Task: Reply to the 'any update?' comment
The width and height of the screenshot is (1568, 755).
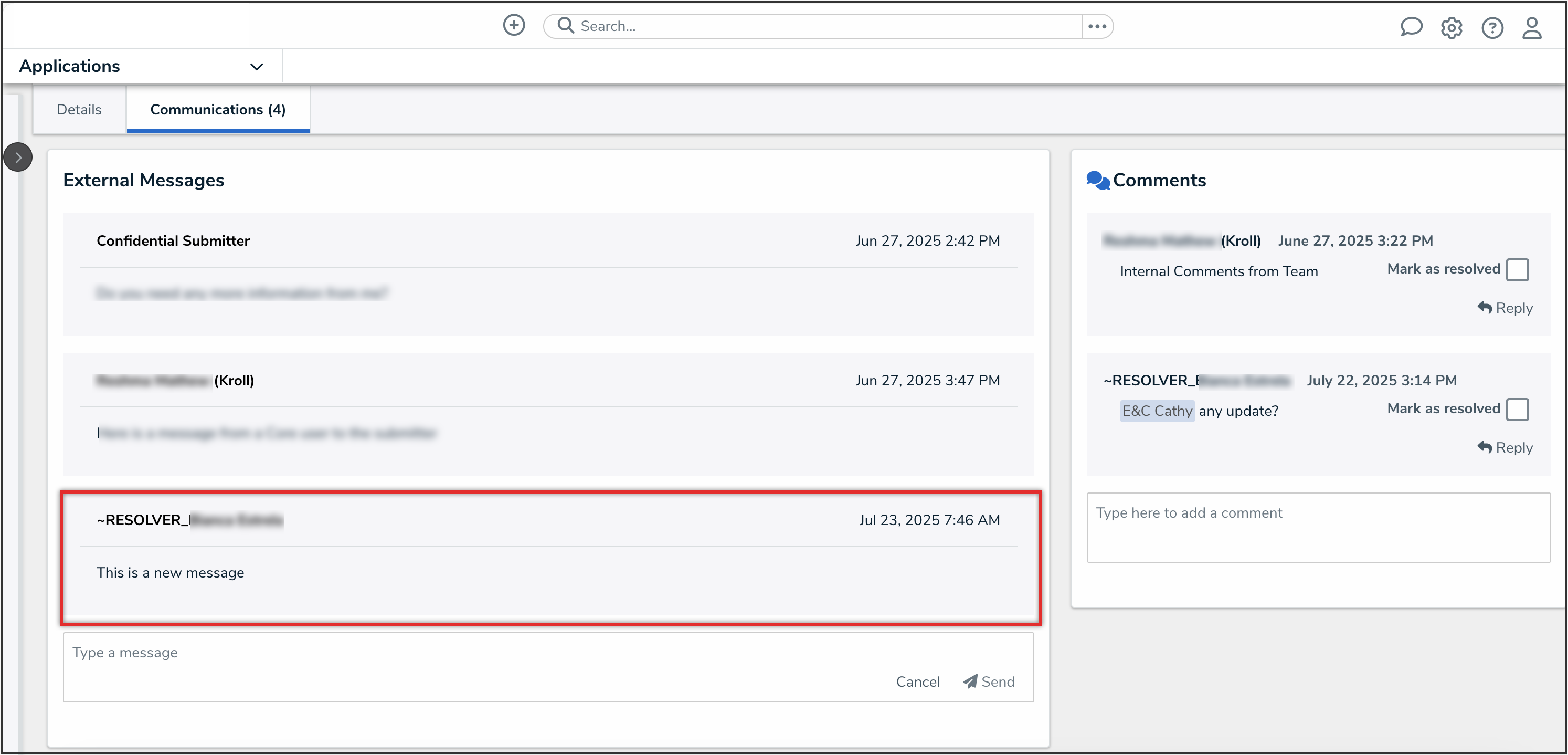Action: (x=1505, y=447)
